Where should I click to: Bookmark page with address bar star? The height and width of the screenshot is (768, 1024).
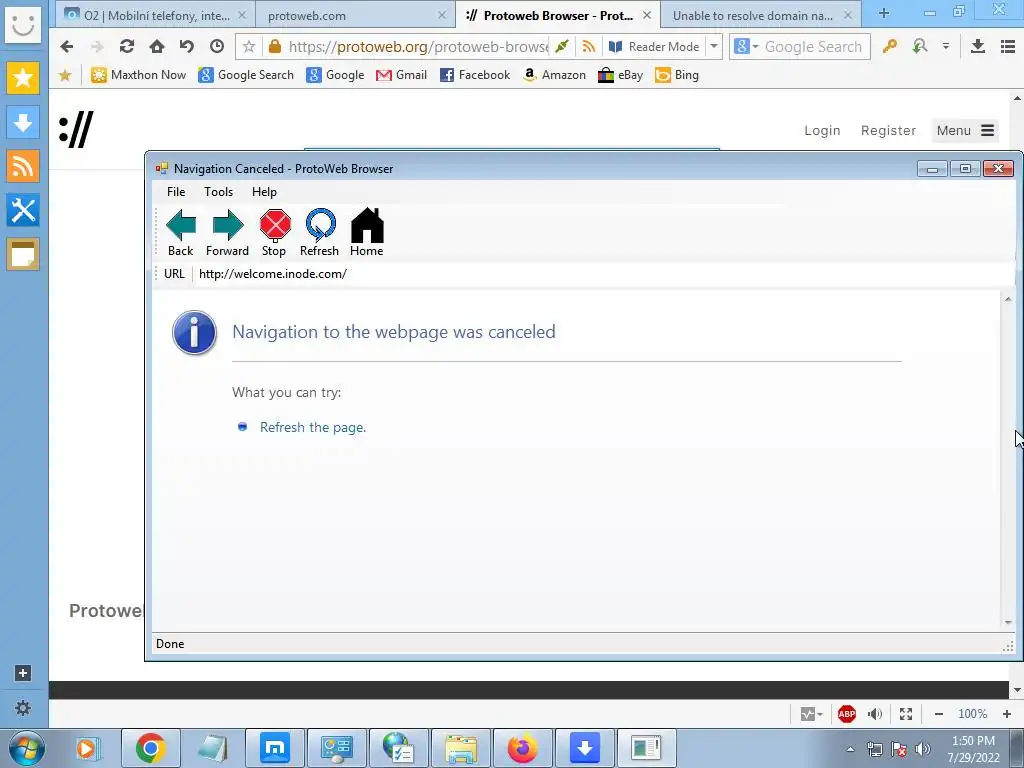point(249,46)
